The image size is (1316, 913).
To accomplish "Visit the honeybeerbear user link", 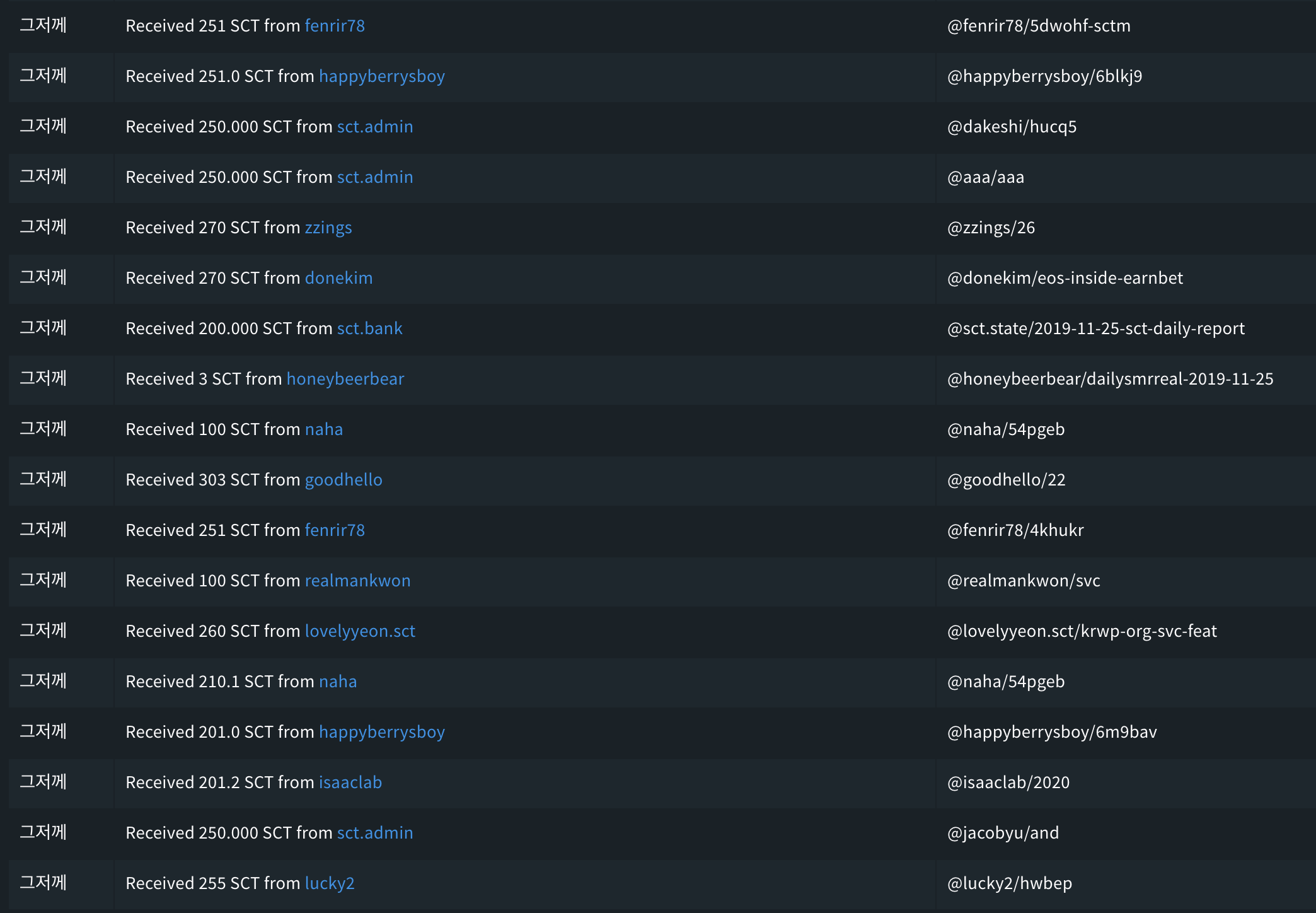I will [345, 379].
